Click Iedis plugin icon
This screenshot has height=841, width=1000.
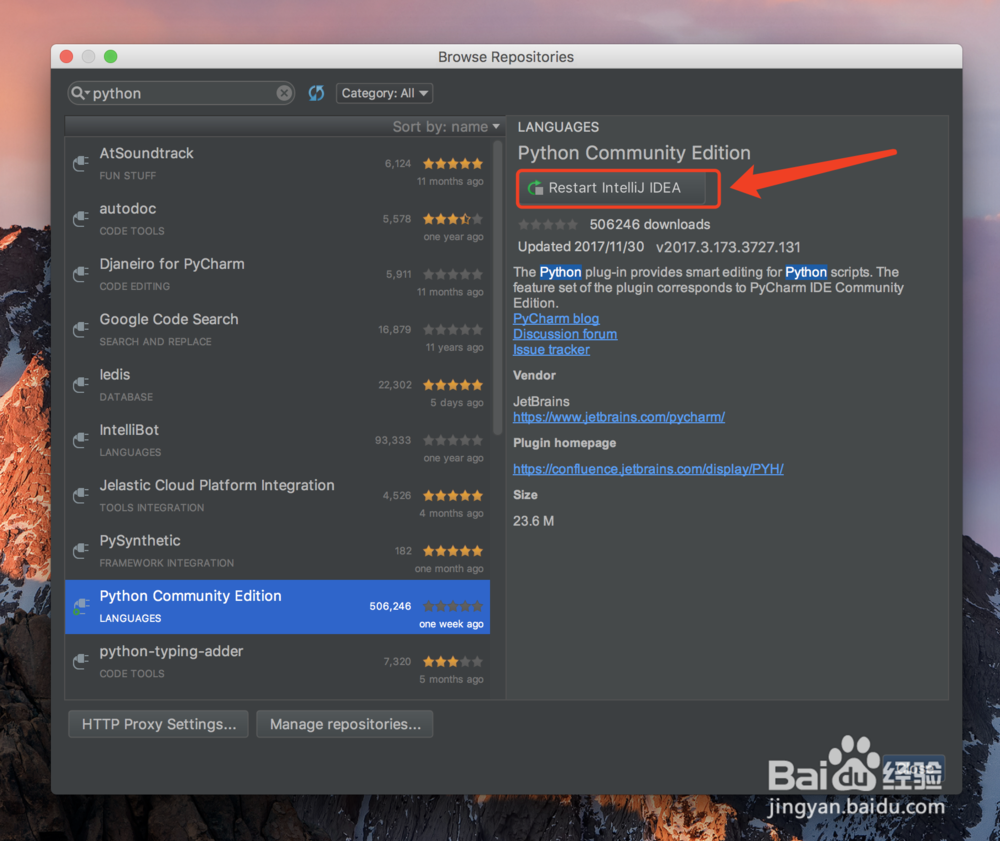81,385
